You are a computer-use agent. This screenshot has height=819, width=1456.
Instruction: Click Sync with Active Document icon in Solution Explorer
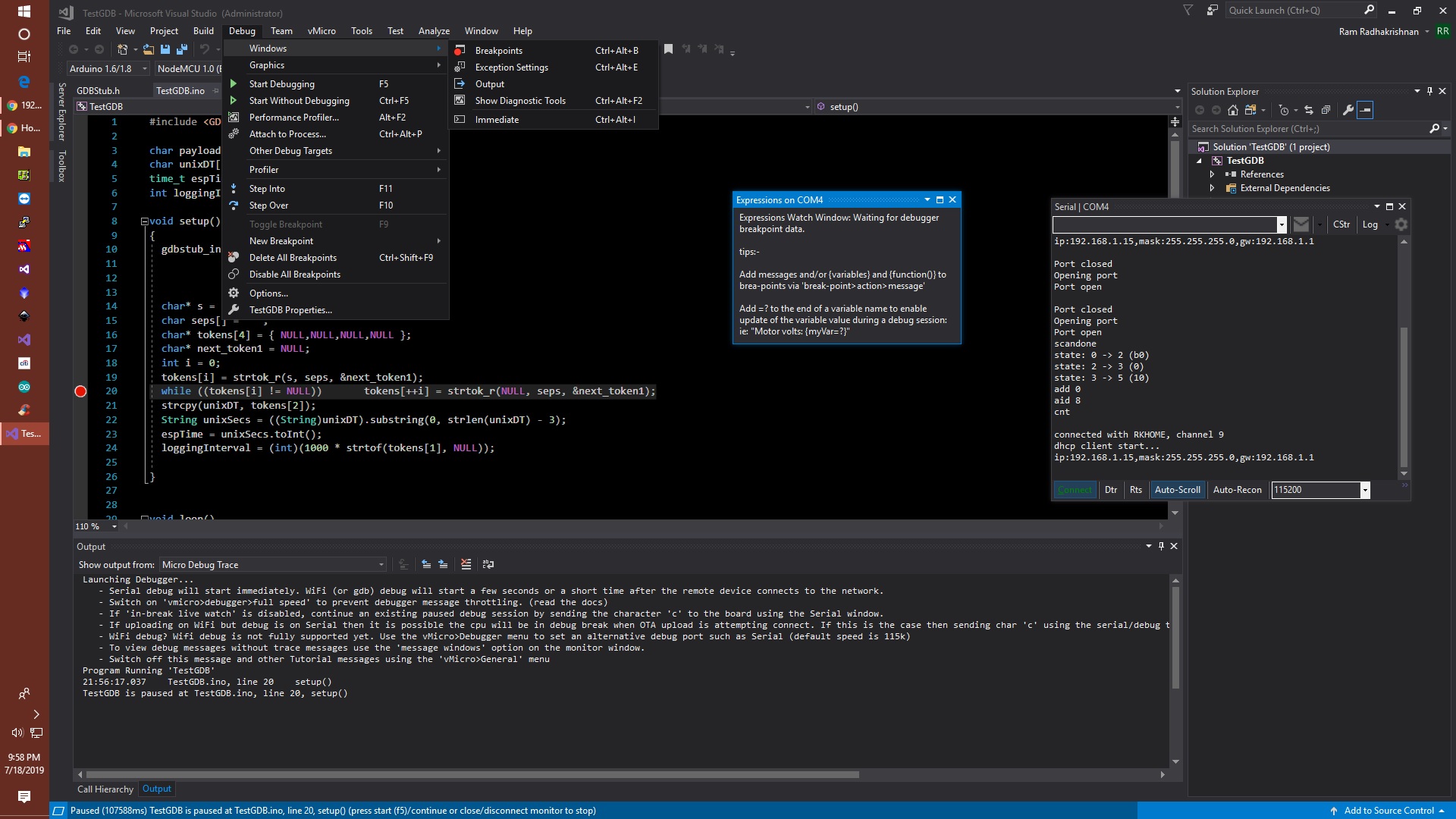(x=1309, y=110)
